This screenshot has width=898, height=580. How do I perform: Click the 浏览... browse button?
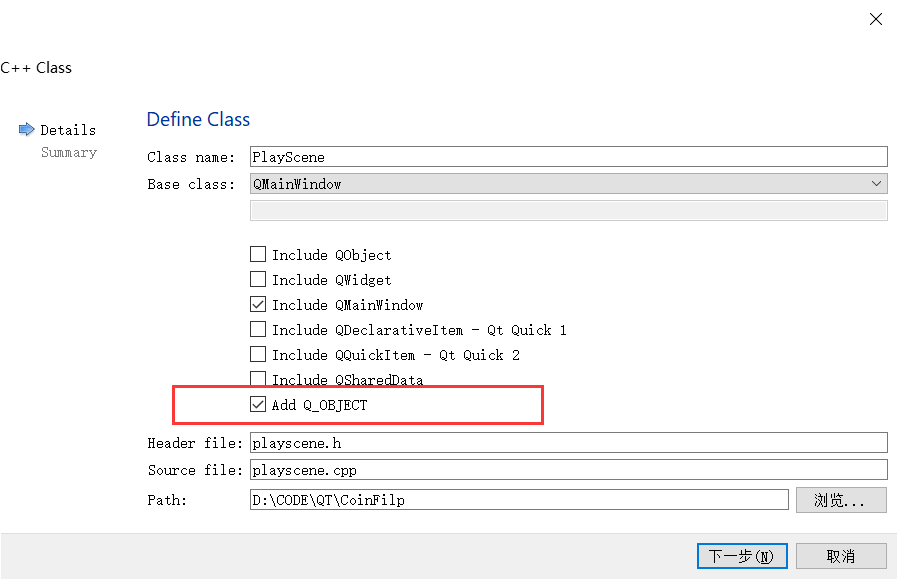pyautogui.click(x=841, y=500)
